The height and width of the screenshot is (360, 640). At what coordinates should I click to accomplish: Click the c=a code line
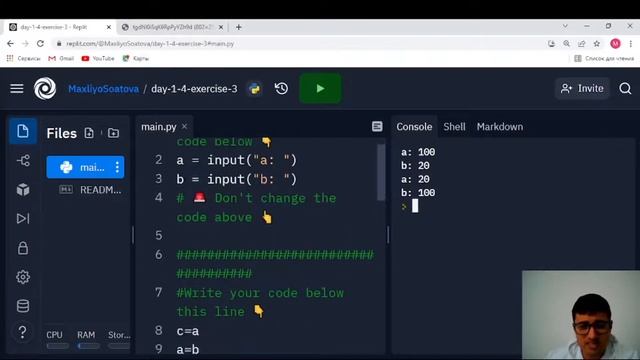(188, 331)
